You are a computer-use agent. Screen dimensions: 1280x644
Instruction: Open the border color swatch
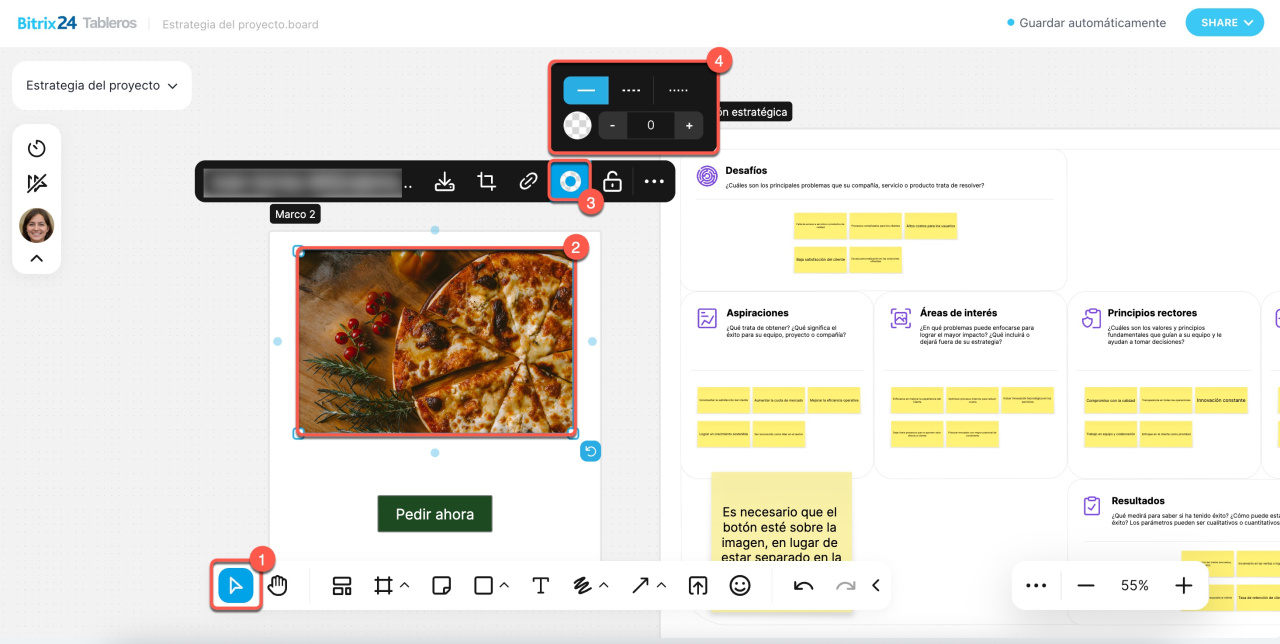click(578, 125)
